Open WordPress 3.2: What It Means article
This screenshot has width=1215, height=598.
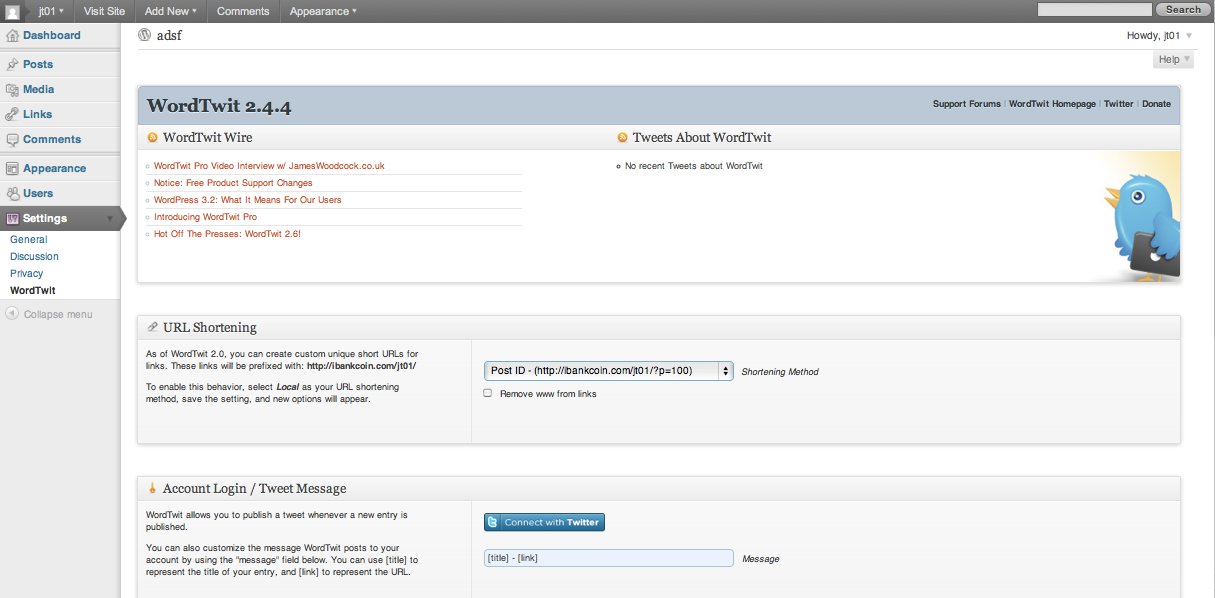click(248, 200)
